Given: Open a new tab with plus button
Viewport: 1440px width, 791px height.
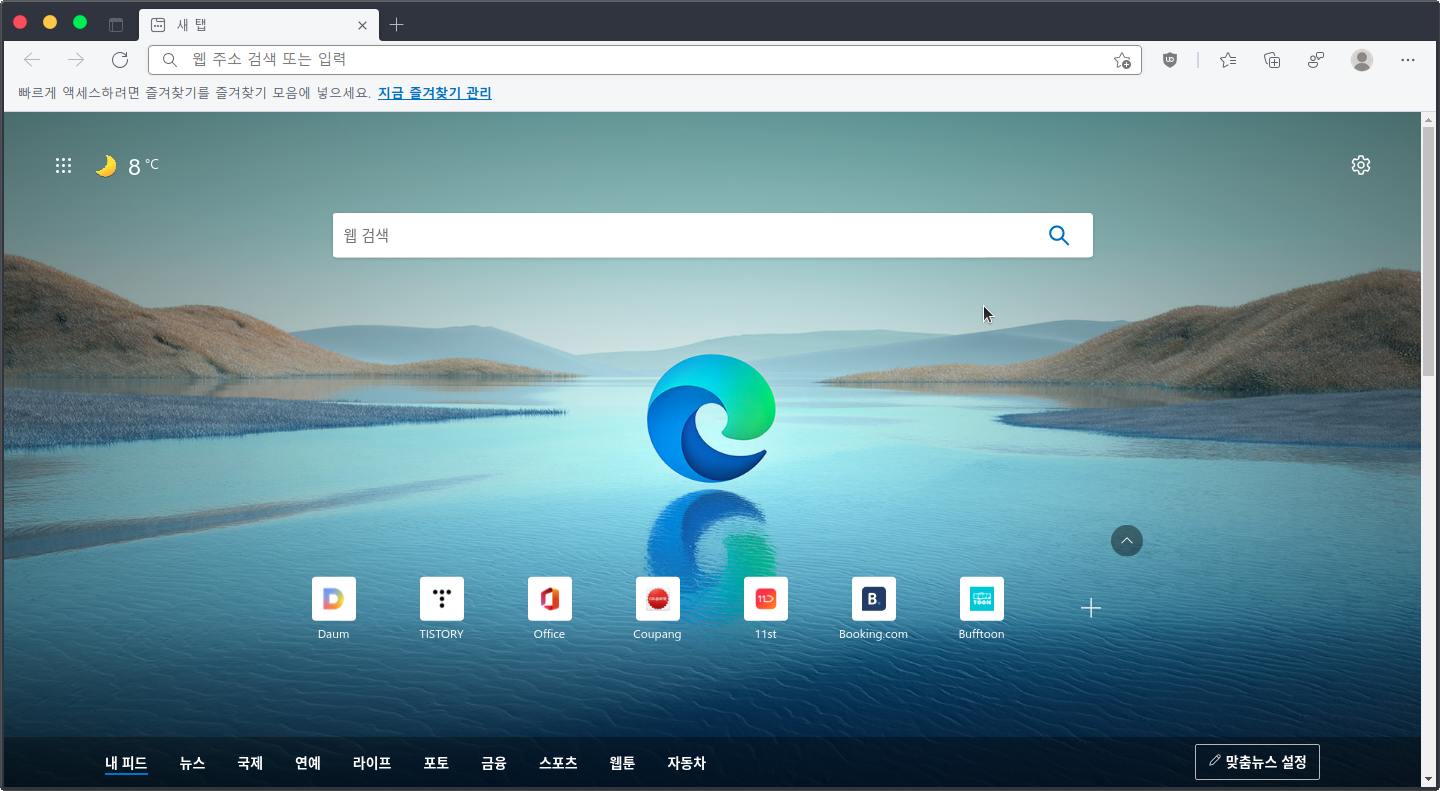Looking at the screenshot, I should coord(396,25).
